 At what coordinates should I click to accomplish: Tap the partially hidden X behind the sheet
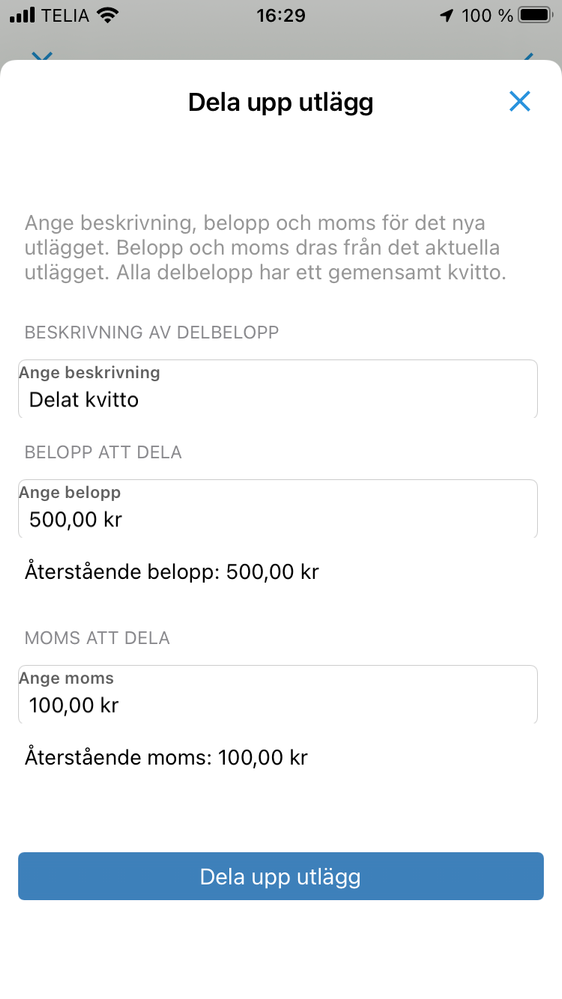(41, 56)
